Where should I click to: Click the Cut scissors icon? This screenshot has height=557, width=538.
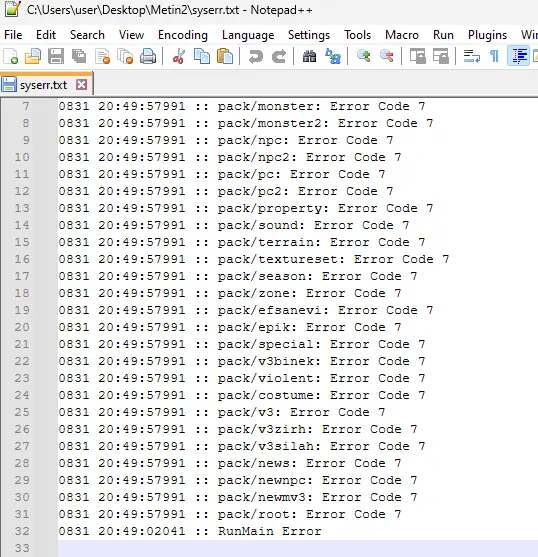(179, 56)
